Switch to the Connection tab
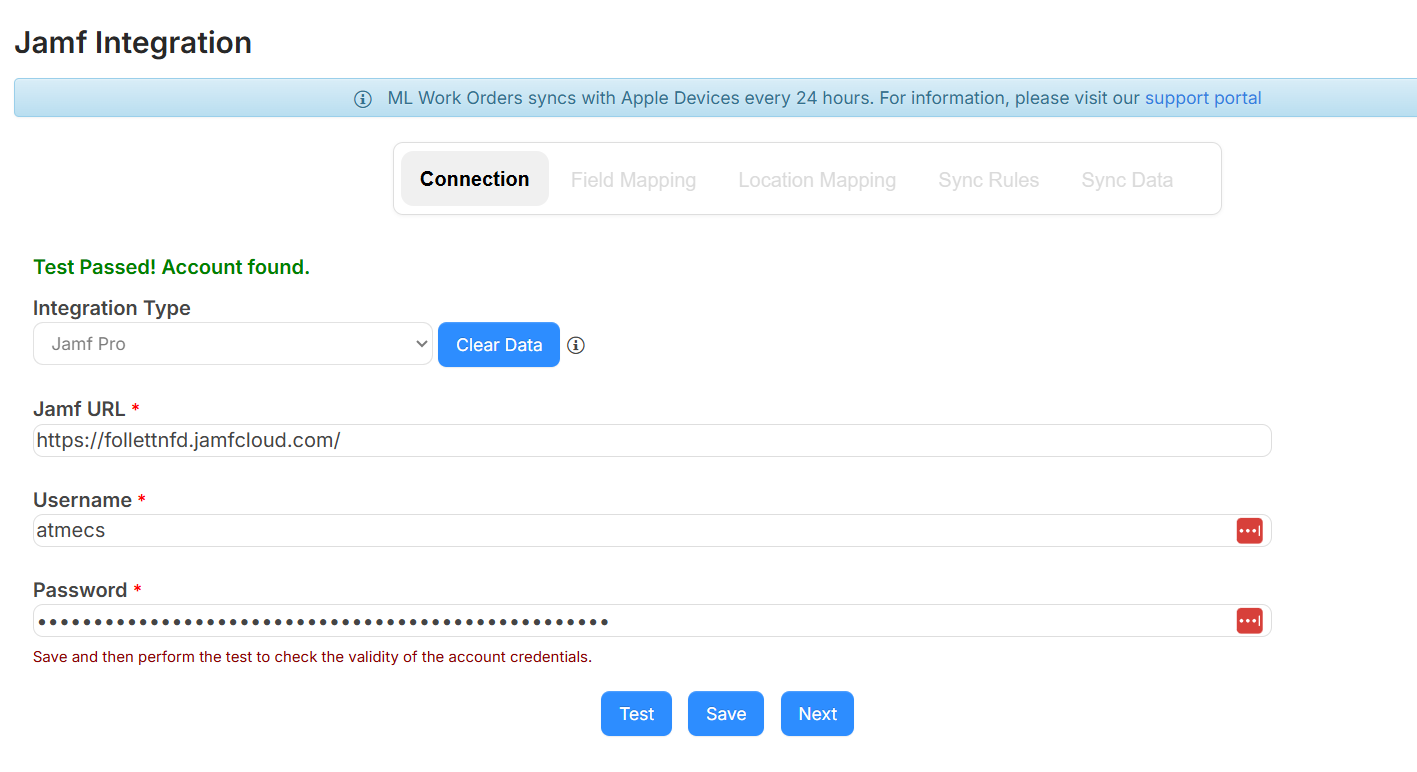Image resolution: width=1417 pixels, height=772 pixels. pyautogui.click(x=475, y=179)
